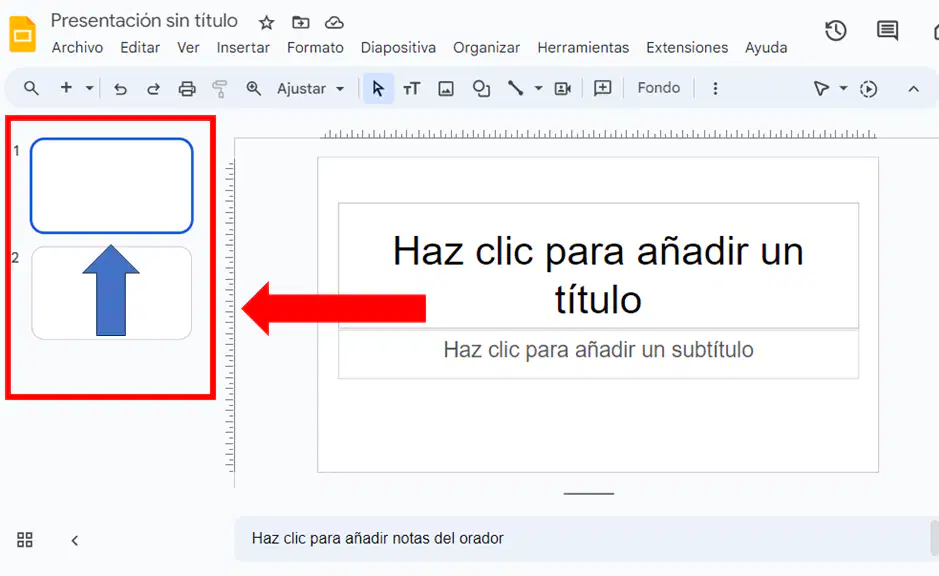Rename the title 'Presentación sin título'
The width and height of the screenshot is (939, 576).
144,21
